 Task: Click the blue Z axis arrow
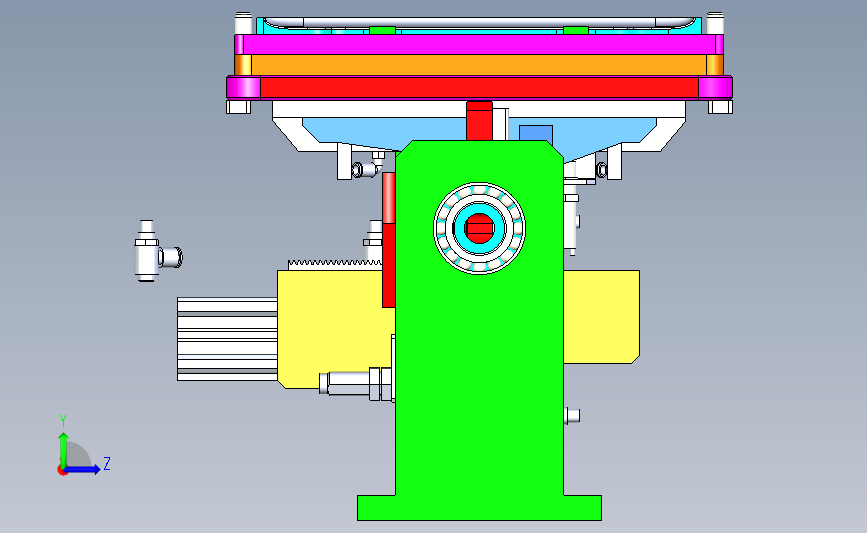point(83,469)
